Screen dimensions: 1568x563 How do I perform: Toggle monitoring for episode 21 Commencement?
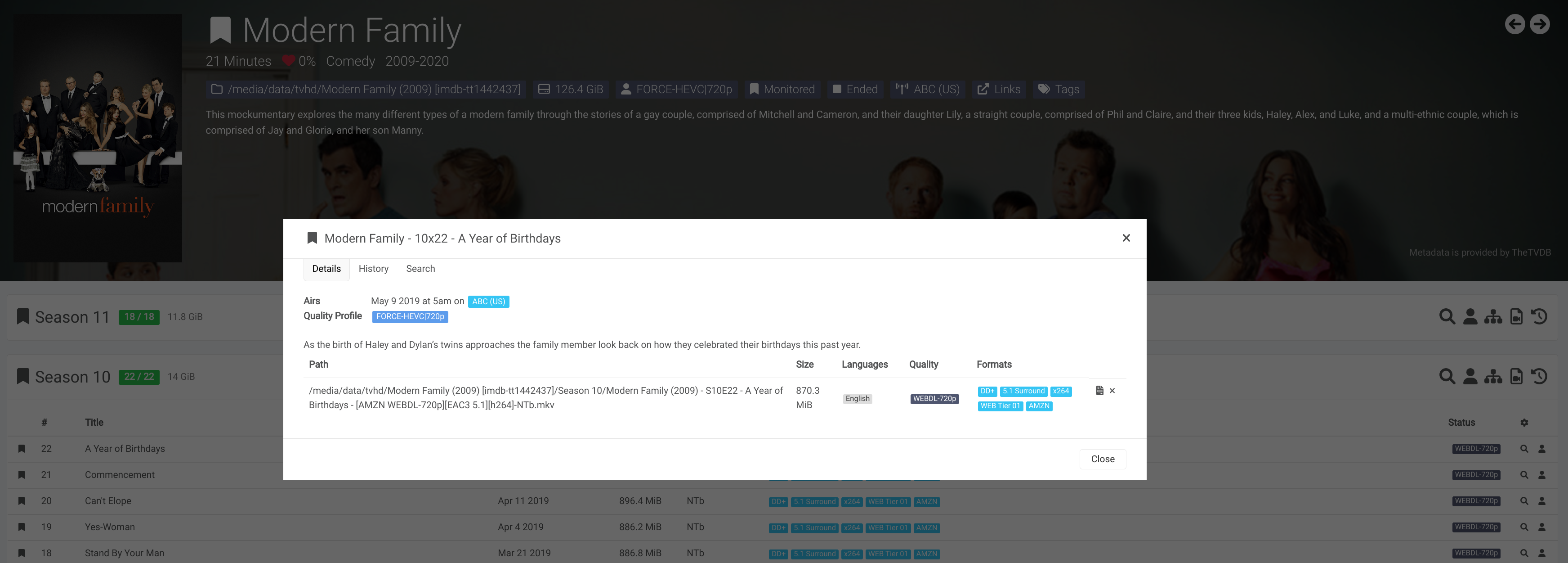[x=22, y=475]
